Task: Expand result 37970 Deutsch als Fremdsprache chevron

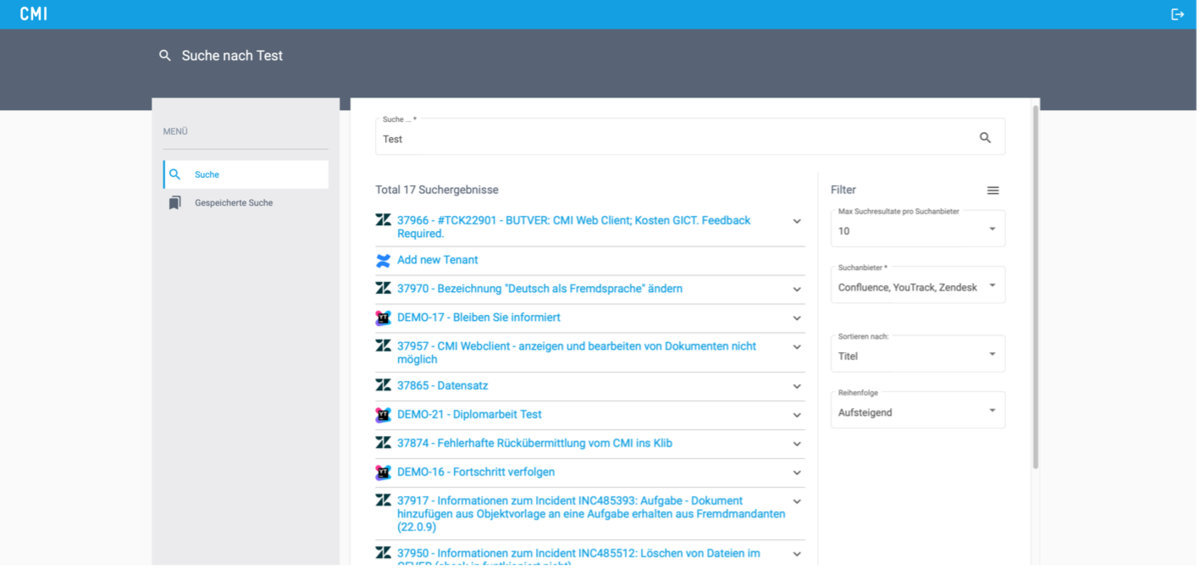Action: [797, 289]
